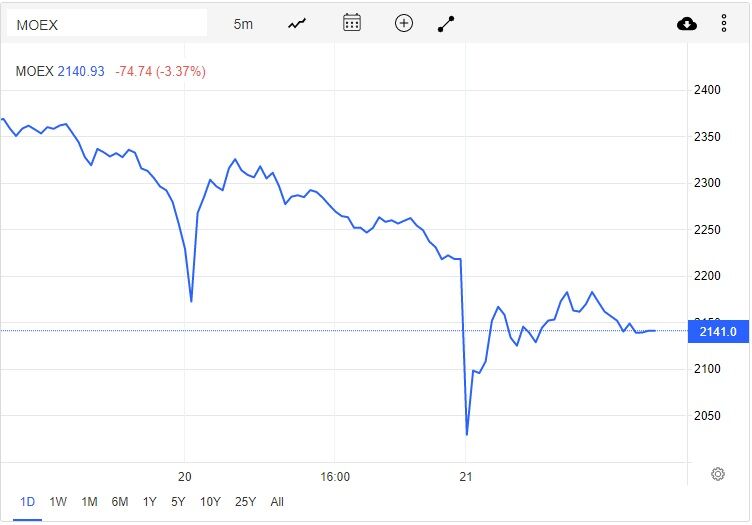Click the blue 2141.0 price label

pyautogui.click(x=718, y=332)
